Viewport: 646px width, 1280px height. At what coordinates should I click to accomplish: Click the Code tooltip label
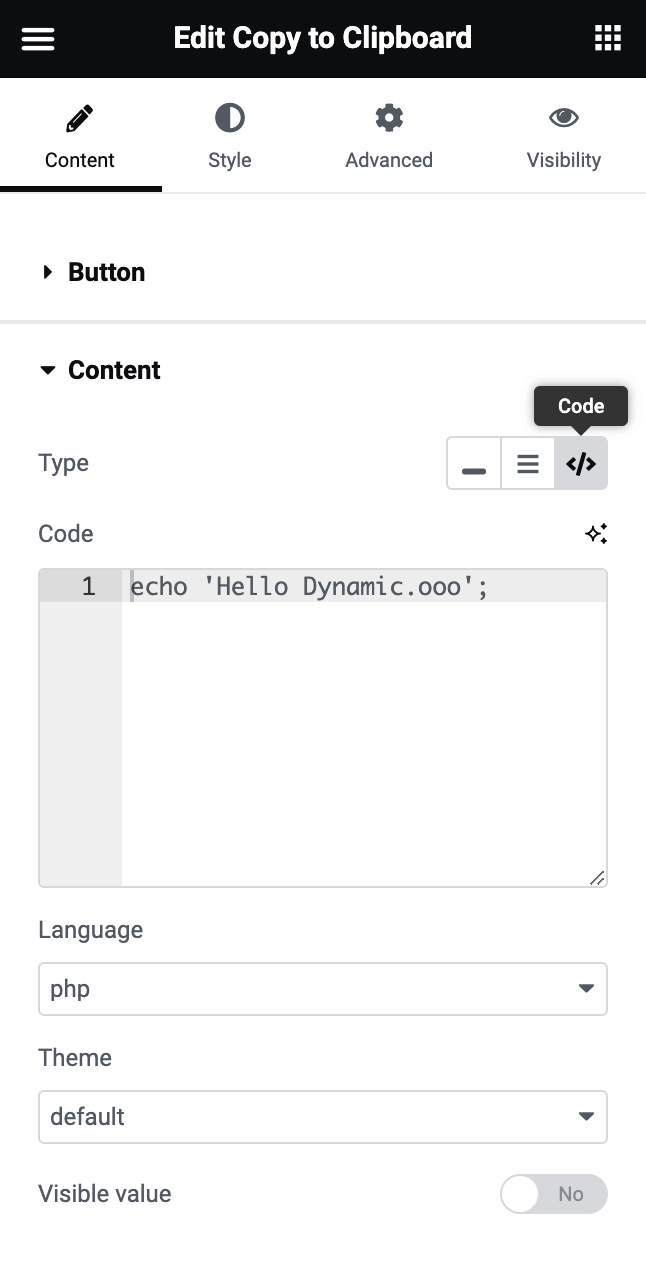tap(580, 406)
